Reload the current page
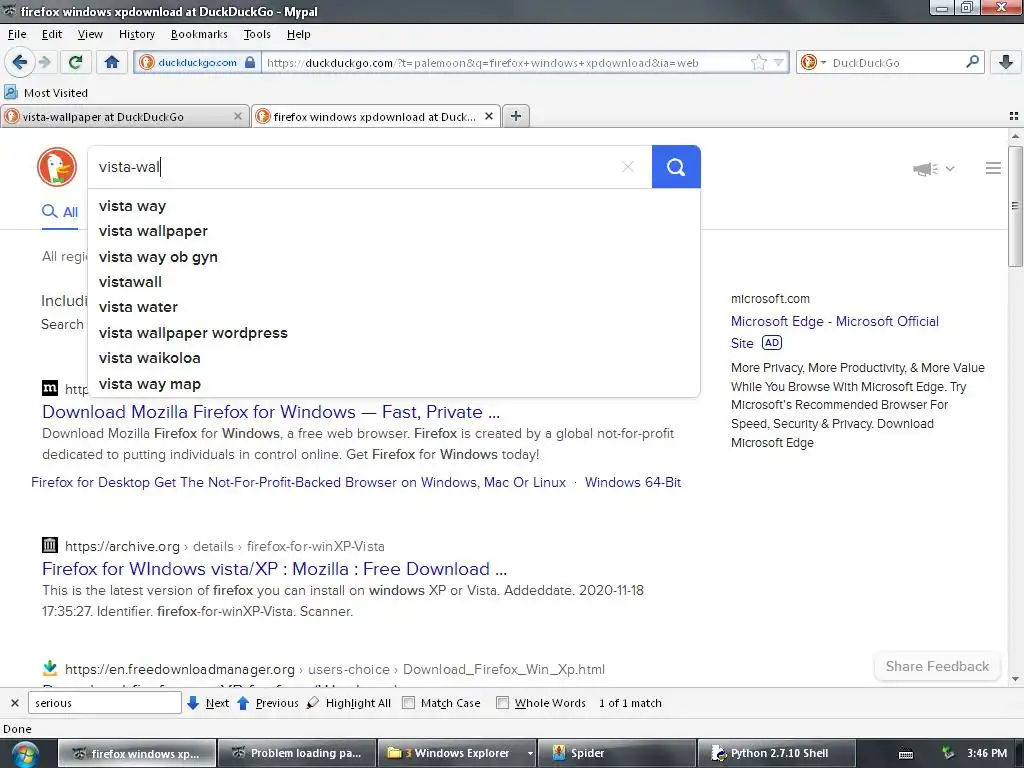Viewport: 1024px width, 768px height. coord(75,62)
